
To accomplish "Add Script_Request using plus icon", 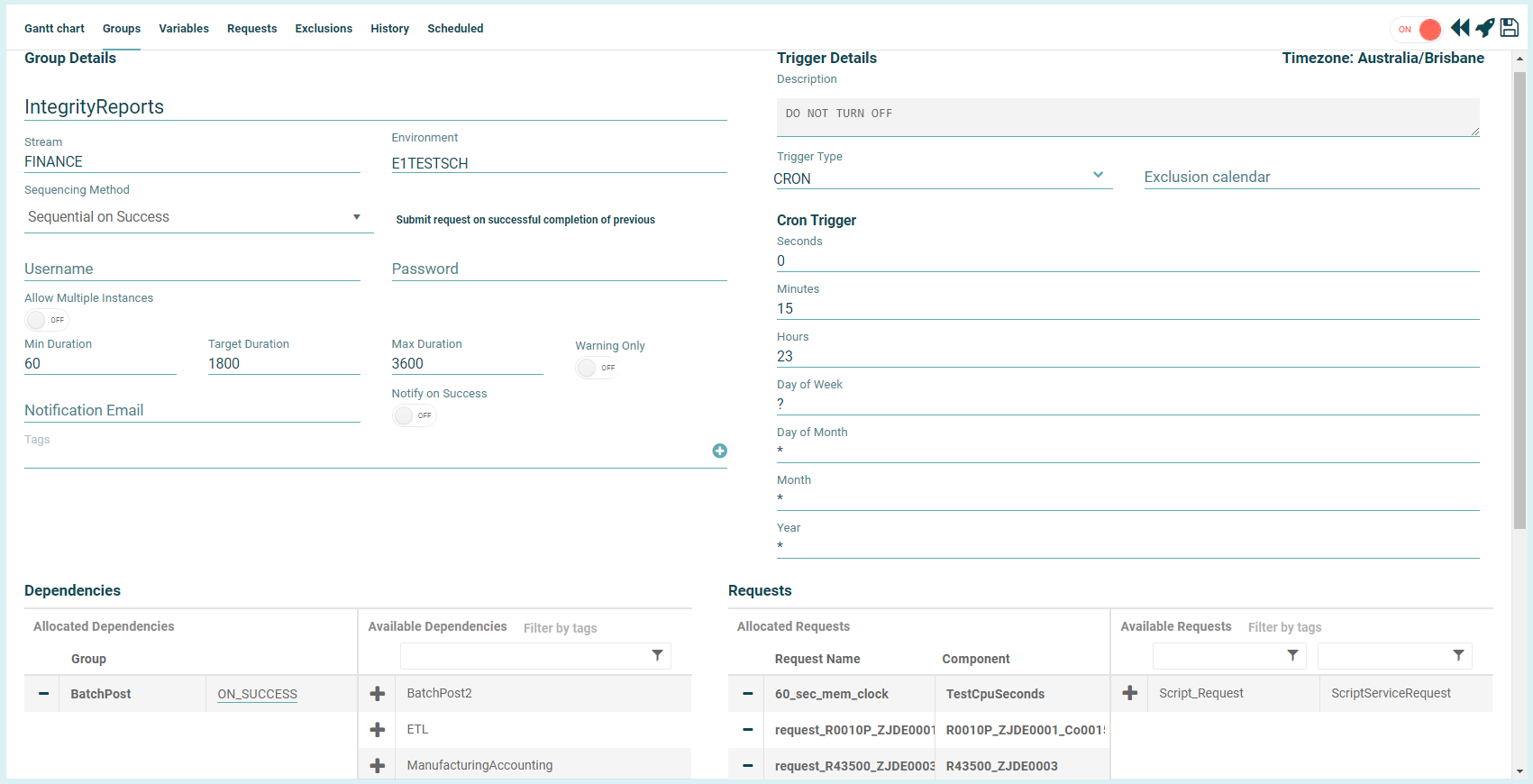I will click(x=1129, y=693).
